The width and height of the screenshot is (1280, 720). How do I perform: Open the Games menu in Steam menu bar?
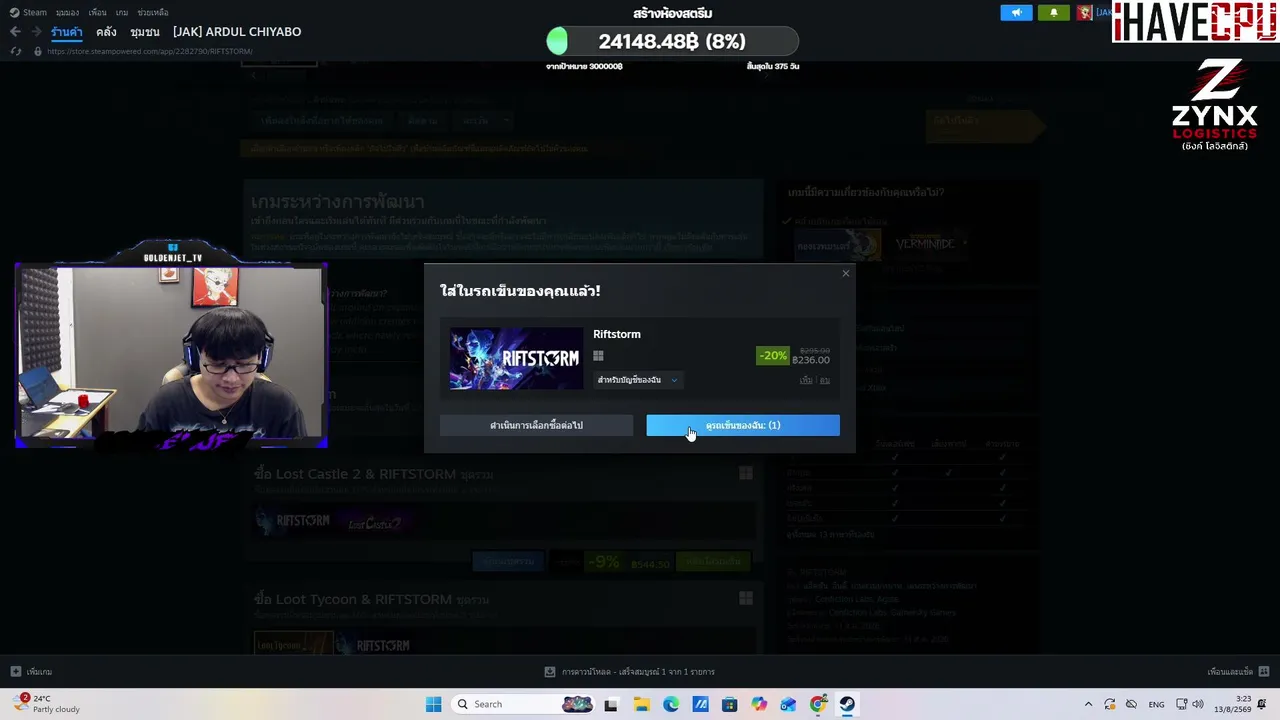point(122,12)
